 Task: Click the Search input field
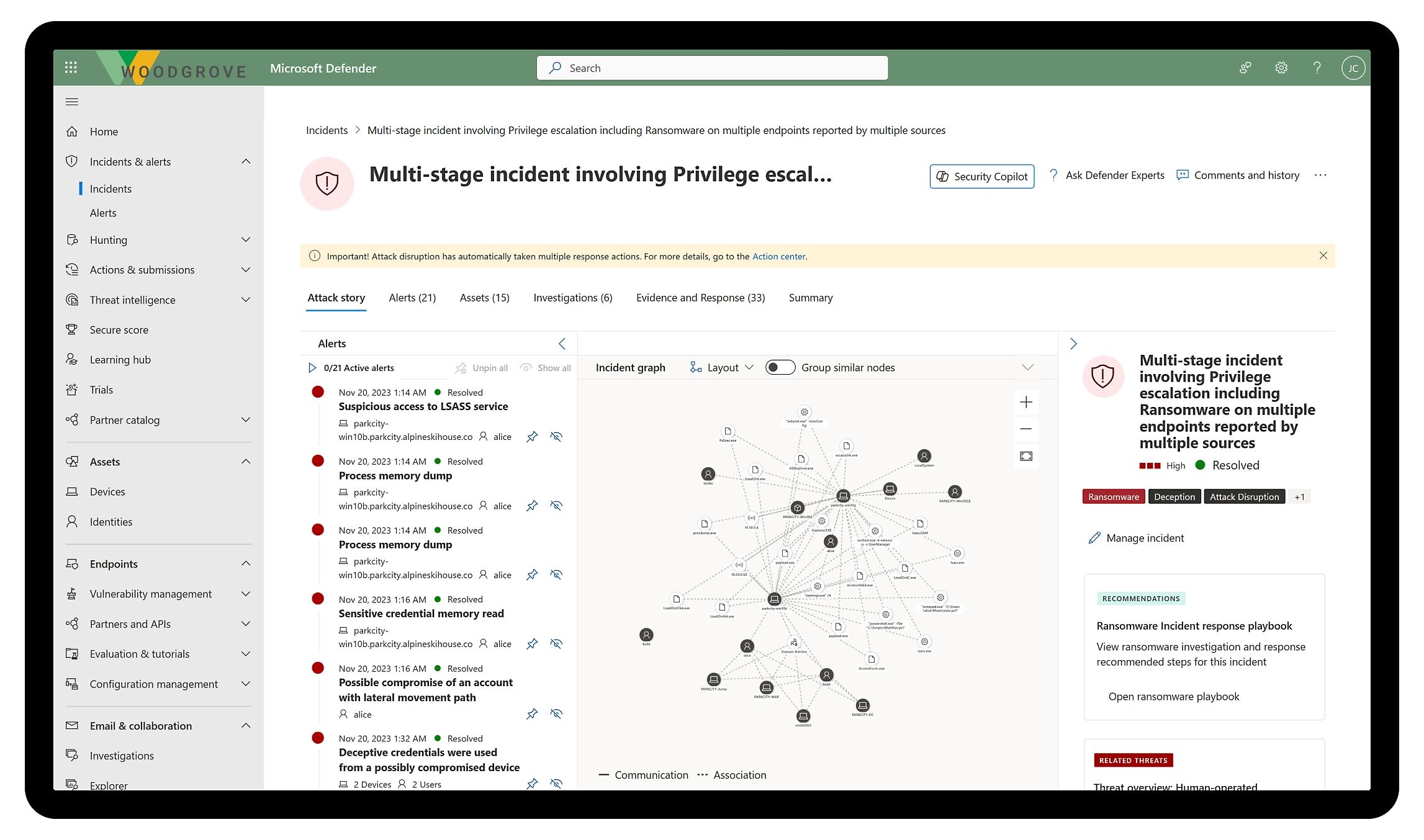pyautogui.click(x=712, y=68)
